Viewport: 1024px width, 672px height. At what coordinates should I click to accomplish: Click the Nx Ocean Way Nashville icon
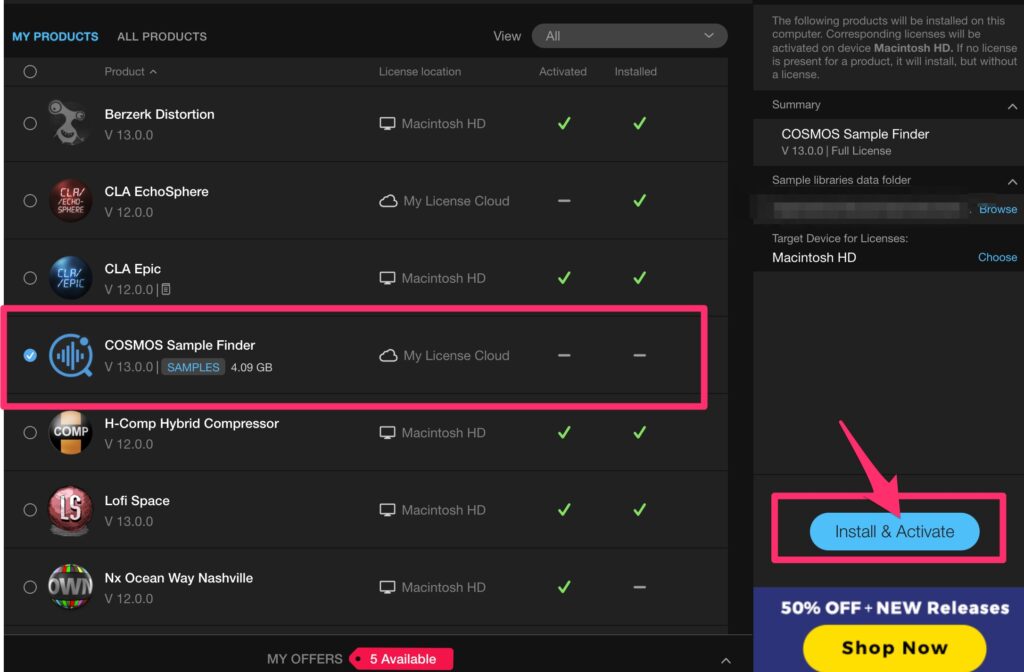[70, 587]
